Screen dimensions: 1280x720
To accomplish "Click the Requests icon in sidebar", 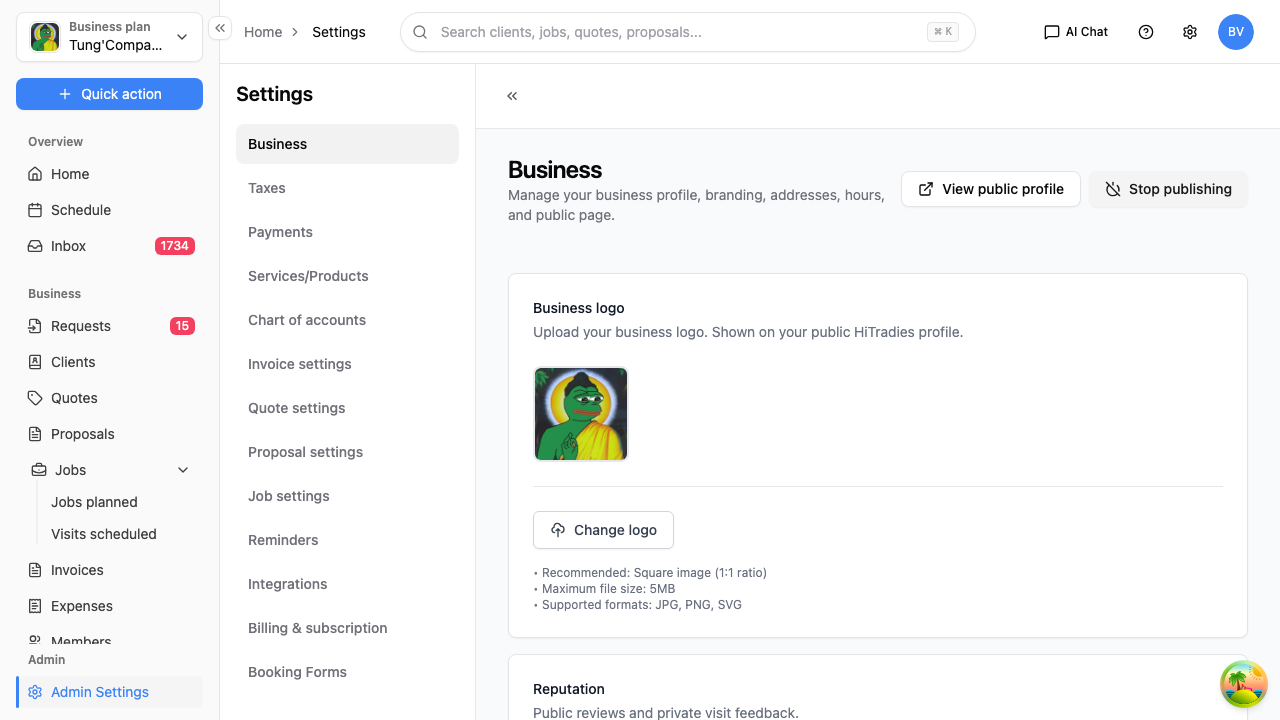I will (x=35, y=326).
